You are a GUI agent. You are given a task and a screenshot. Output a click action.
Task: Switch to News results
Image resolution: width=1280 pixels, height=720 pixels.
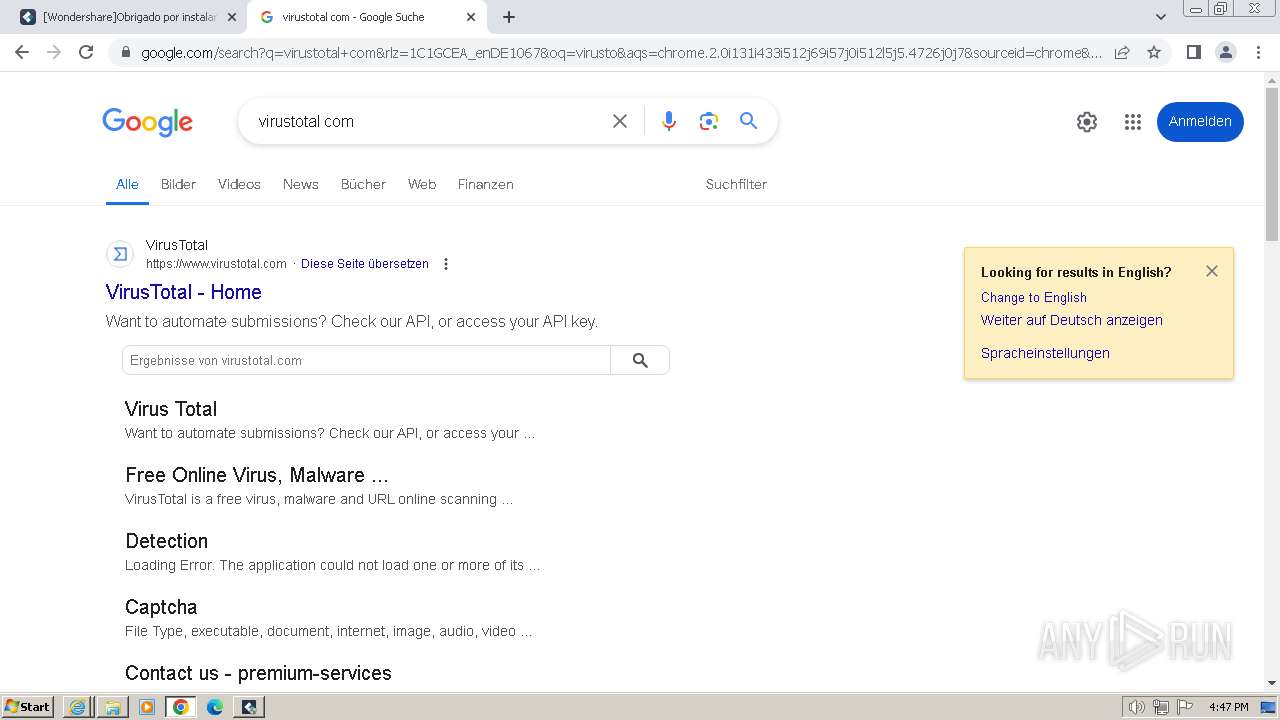click(x=300, y=184)
